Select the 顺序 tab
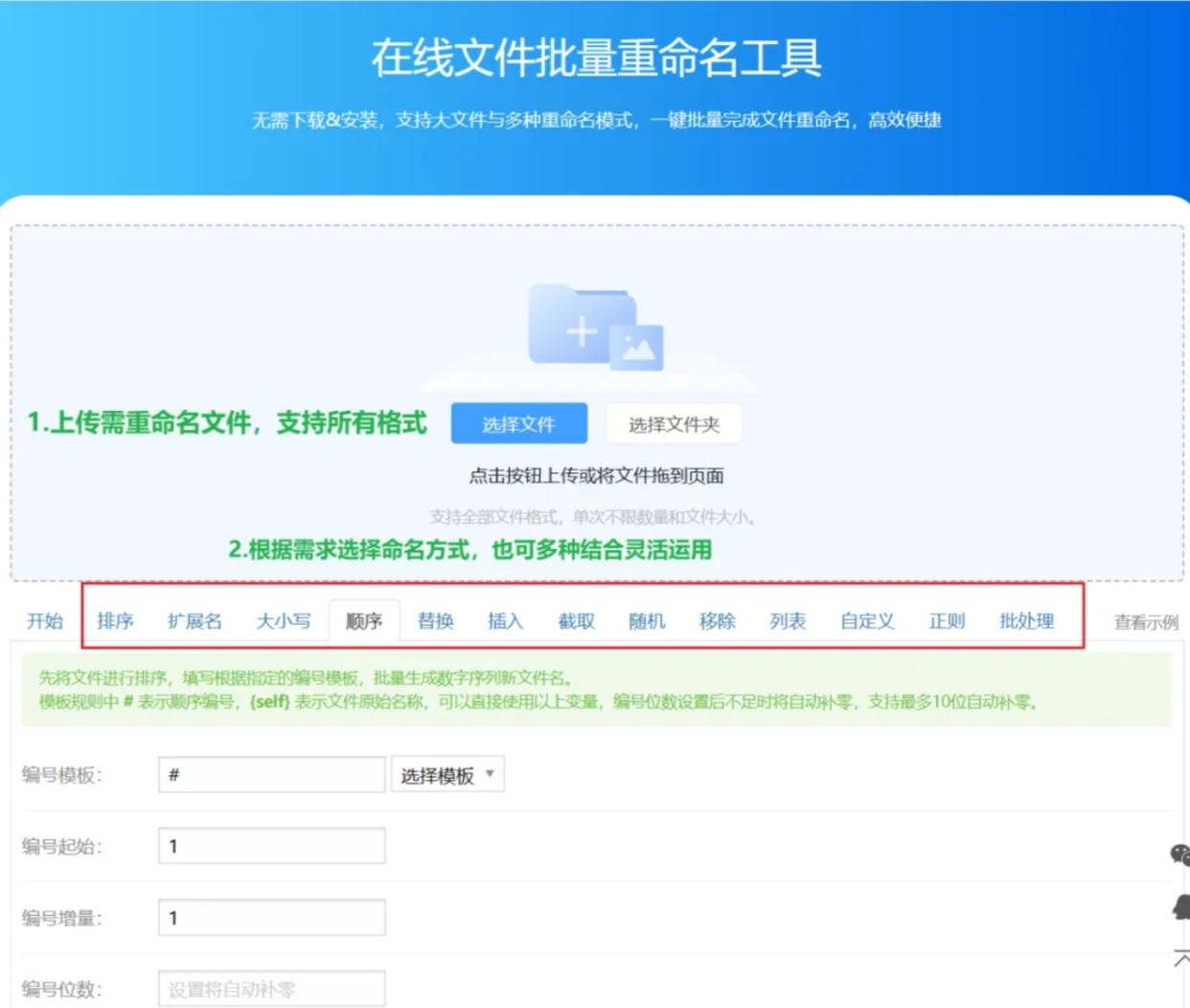Image resolution: width=1190 pixels, height=1008 pixels. click(x=364, y=621)
